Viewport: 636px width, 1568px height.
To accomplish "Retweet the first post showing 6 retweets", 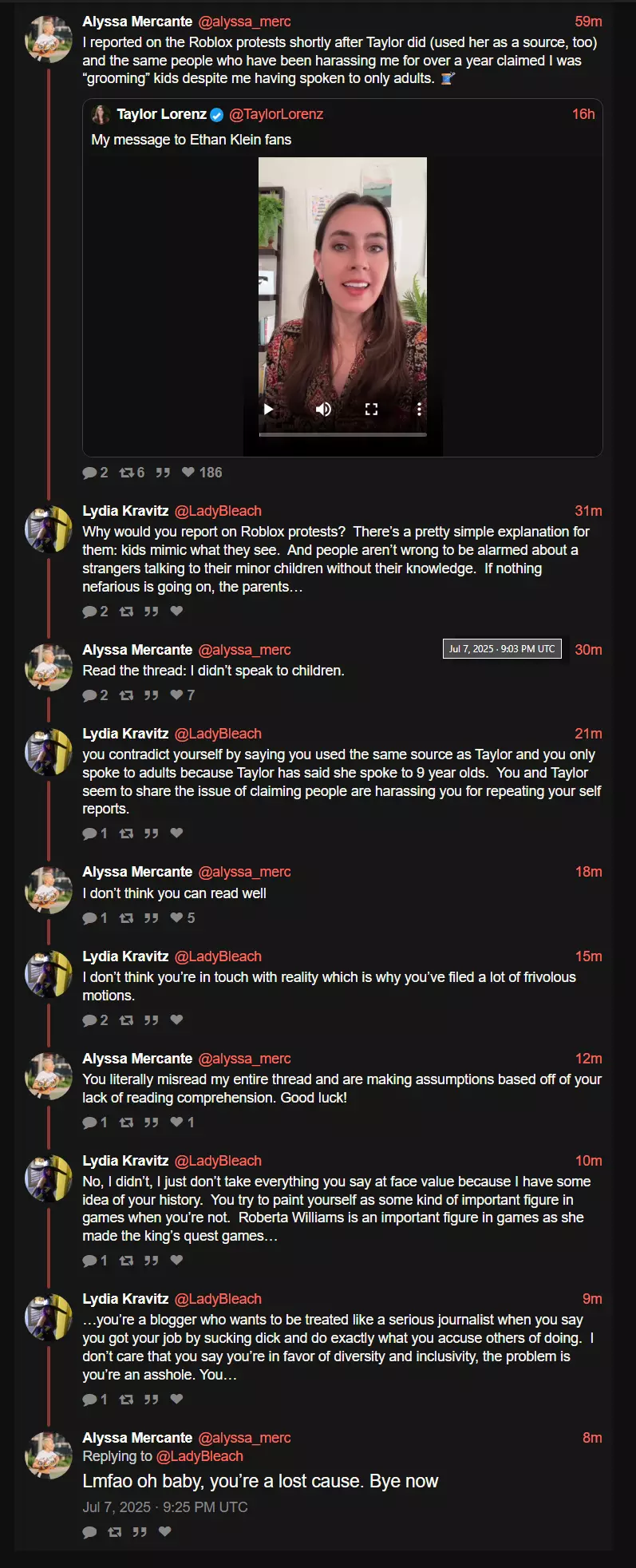I will [x=132, y=473].
